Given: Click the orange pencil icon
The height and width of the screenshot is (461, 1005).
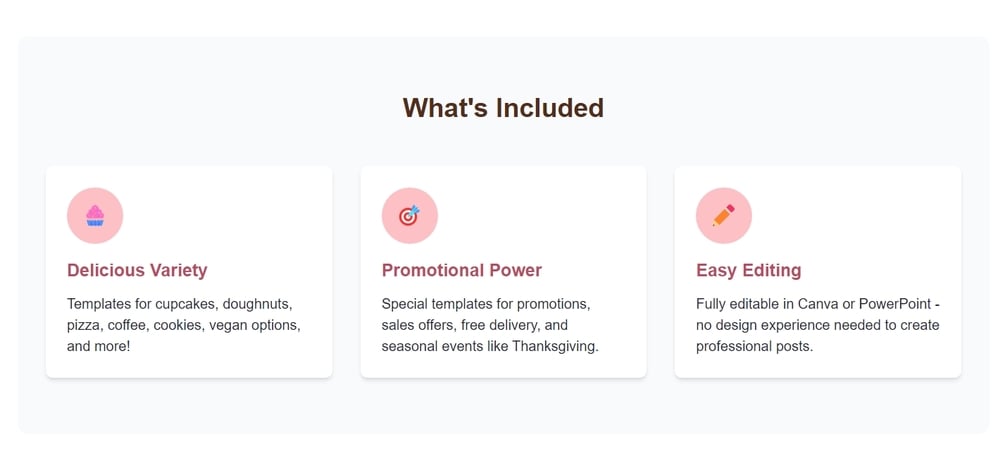Looking at the screenshot, I should tap(724, 215).
